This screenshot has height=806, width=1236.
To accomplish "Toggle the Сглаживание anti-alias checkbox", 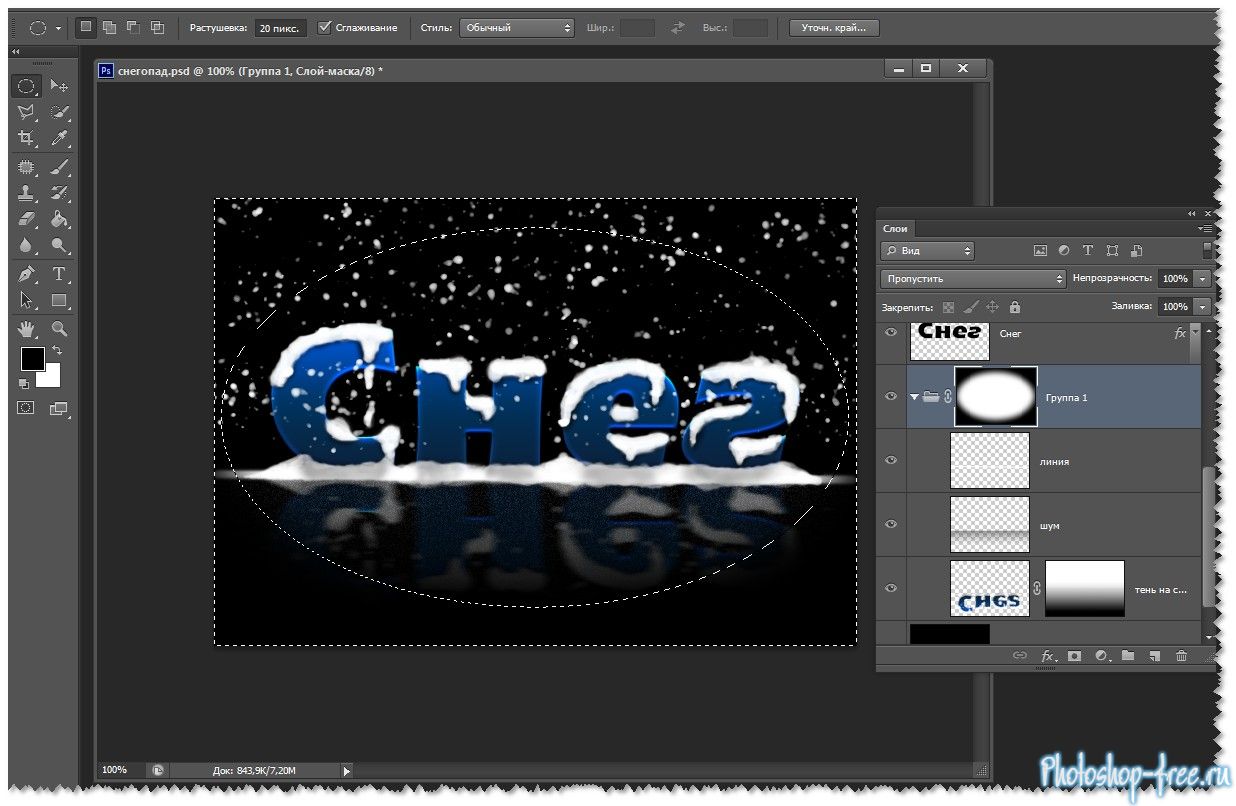I will tap(324, 28).
